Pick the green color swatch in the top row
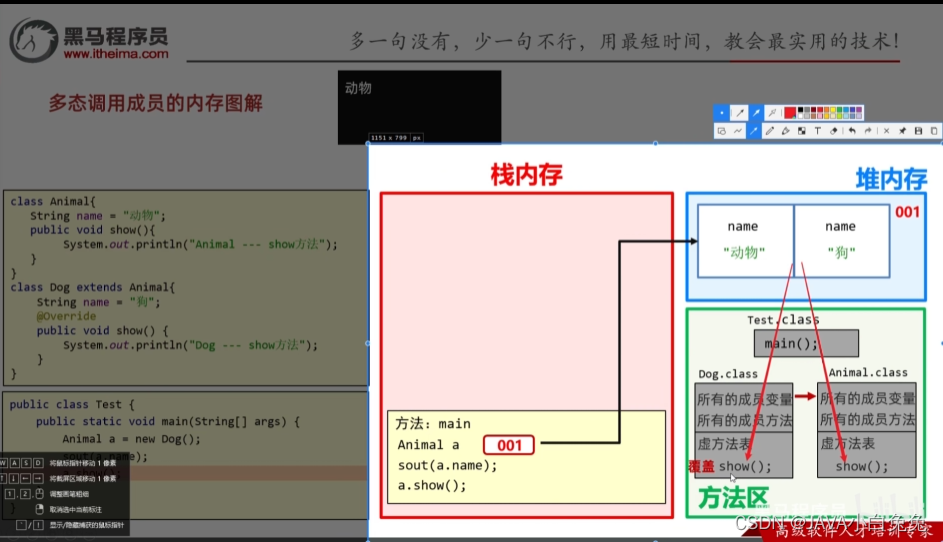The image size is (943, 542). click(x=840, y=109)
